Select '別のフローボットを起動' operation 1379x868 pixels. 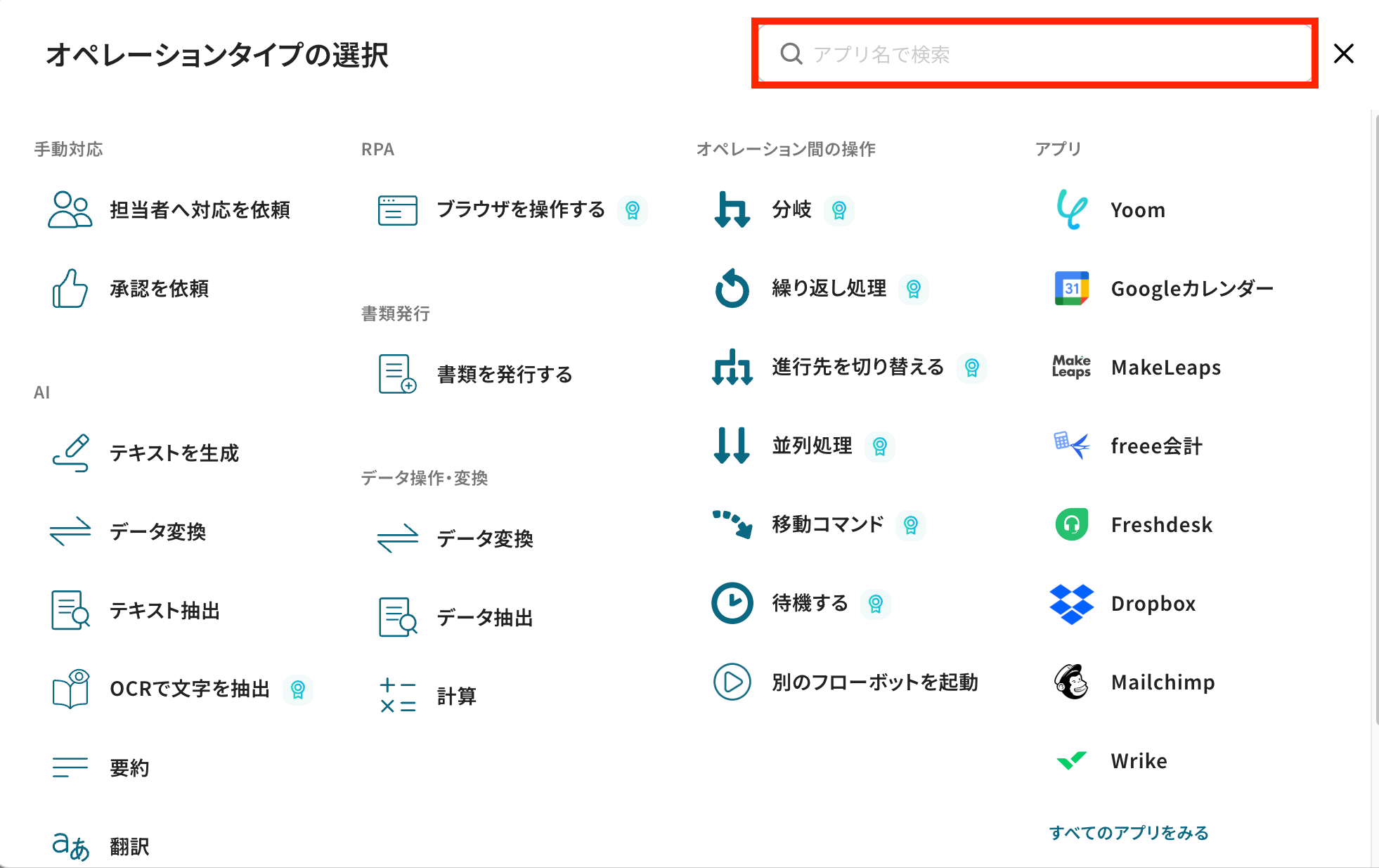[x=874, y=682]
